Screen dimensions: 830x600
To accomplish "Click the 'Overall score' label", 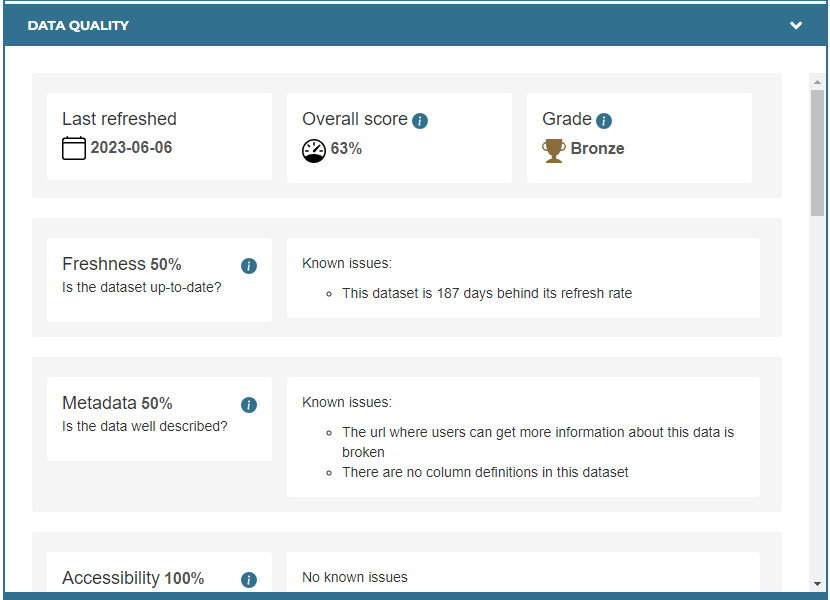I will tap(355, 119).
